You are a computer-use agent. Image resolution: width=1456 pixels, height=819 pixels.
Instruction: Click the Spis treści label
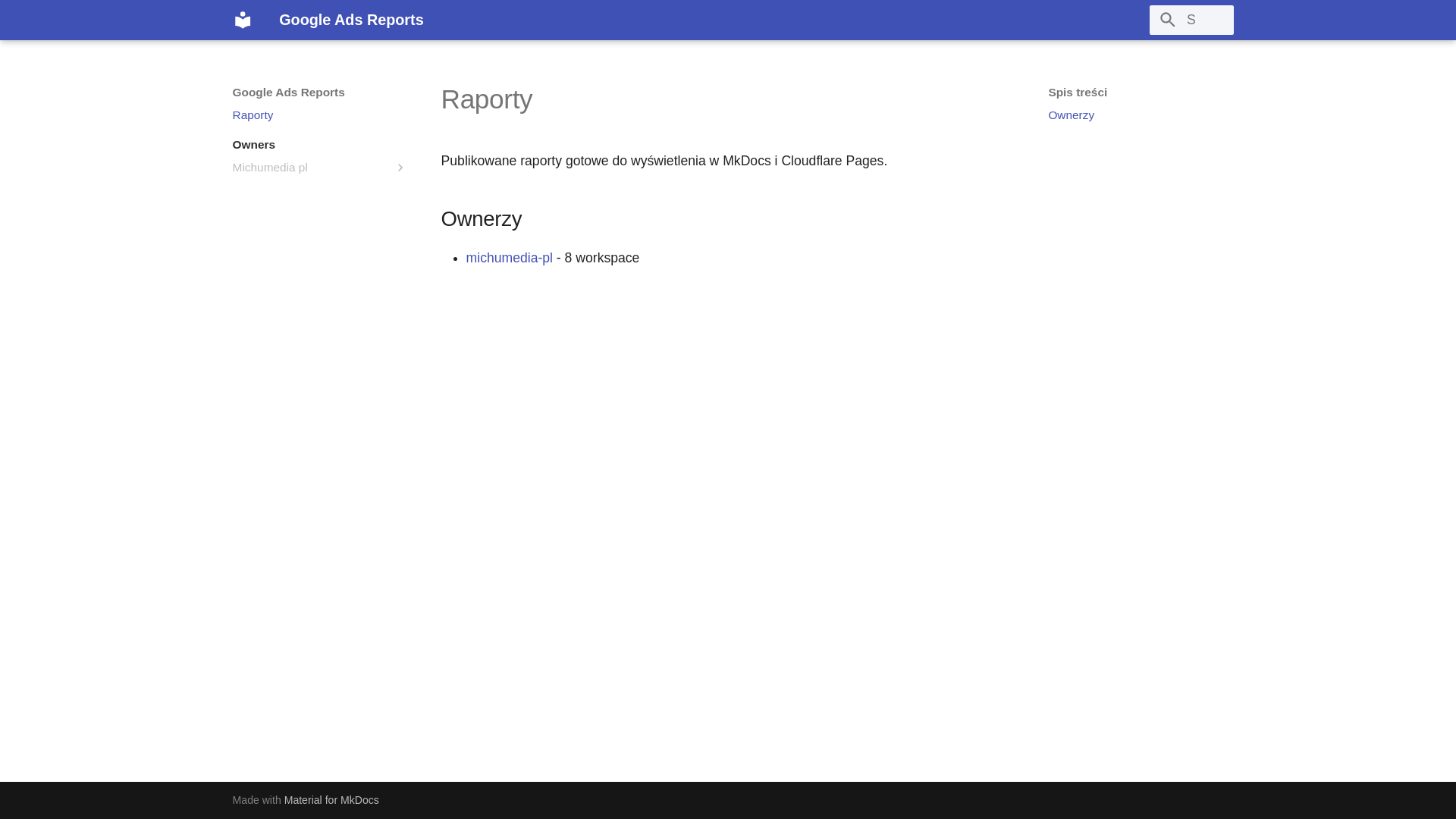point(1078,93)
